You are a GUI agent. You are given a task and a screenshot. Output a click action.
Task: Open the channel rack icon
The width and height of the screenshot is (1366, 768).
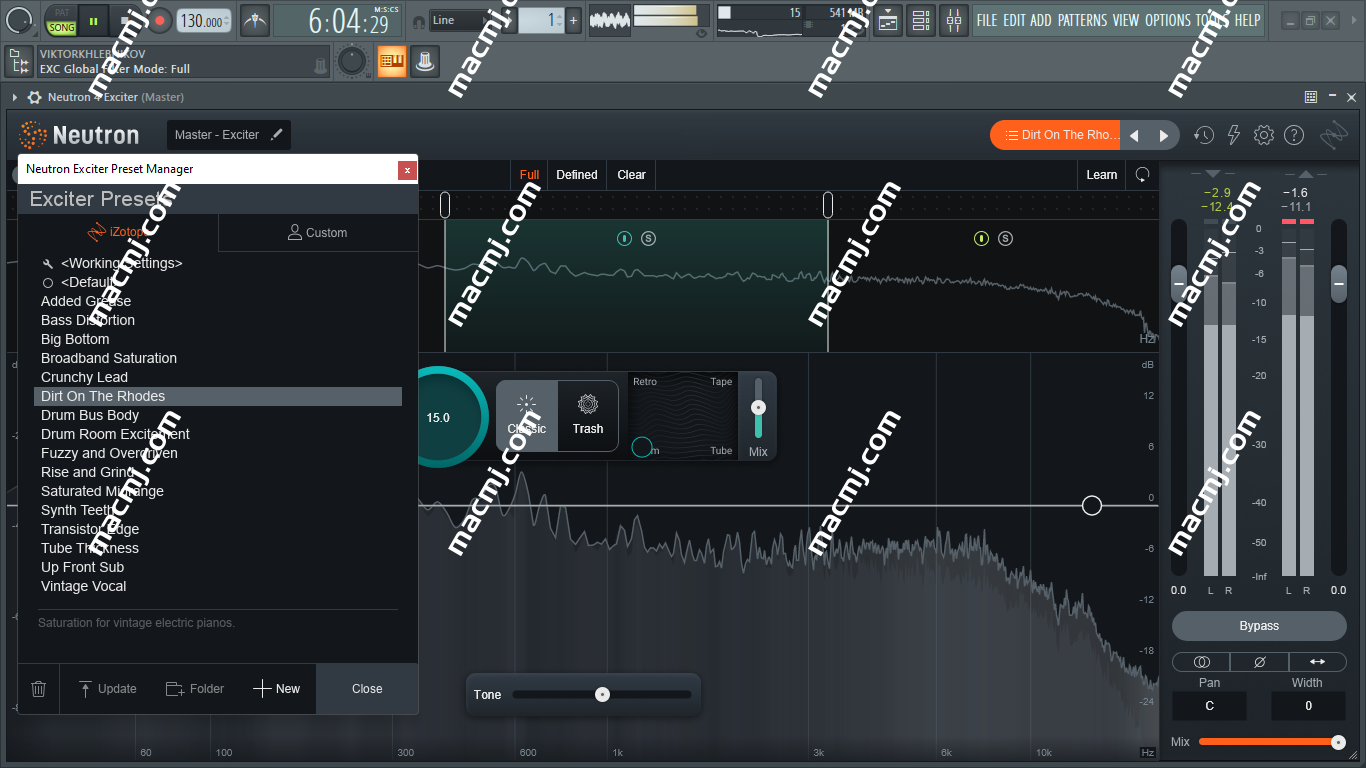[x=921, y=20]
